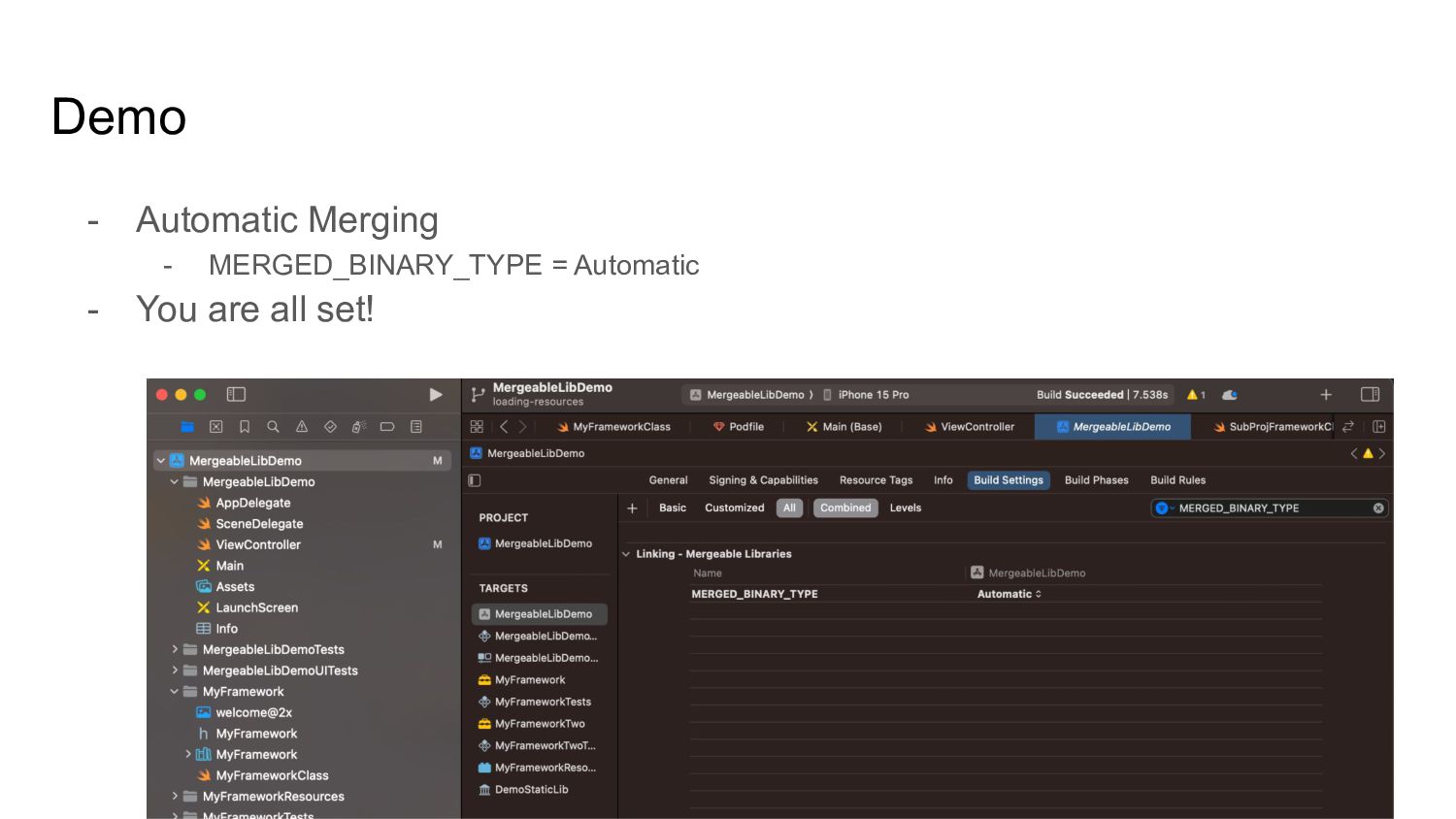Click the Xcode Cloud status icon
The image size is (1456, 819).
[1230, 395]
